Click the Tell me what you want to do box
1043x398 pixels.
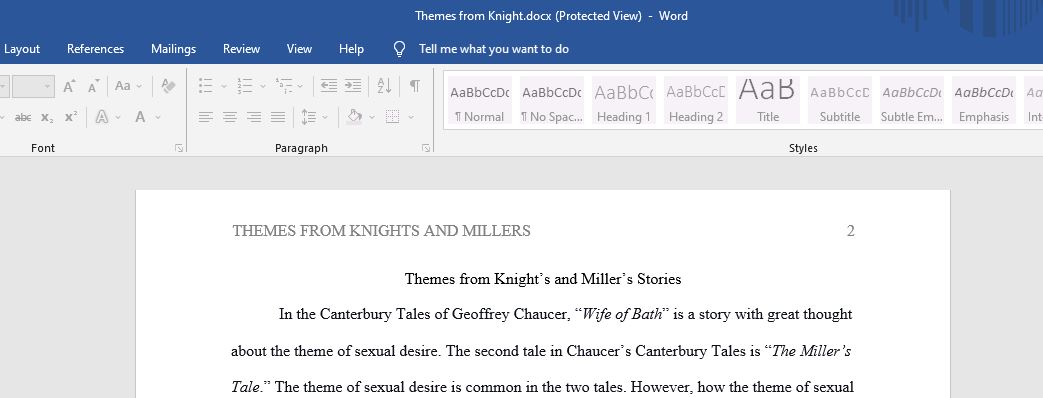(x=494, y=49)
